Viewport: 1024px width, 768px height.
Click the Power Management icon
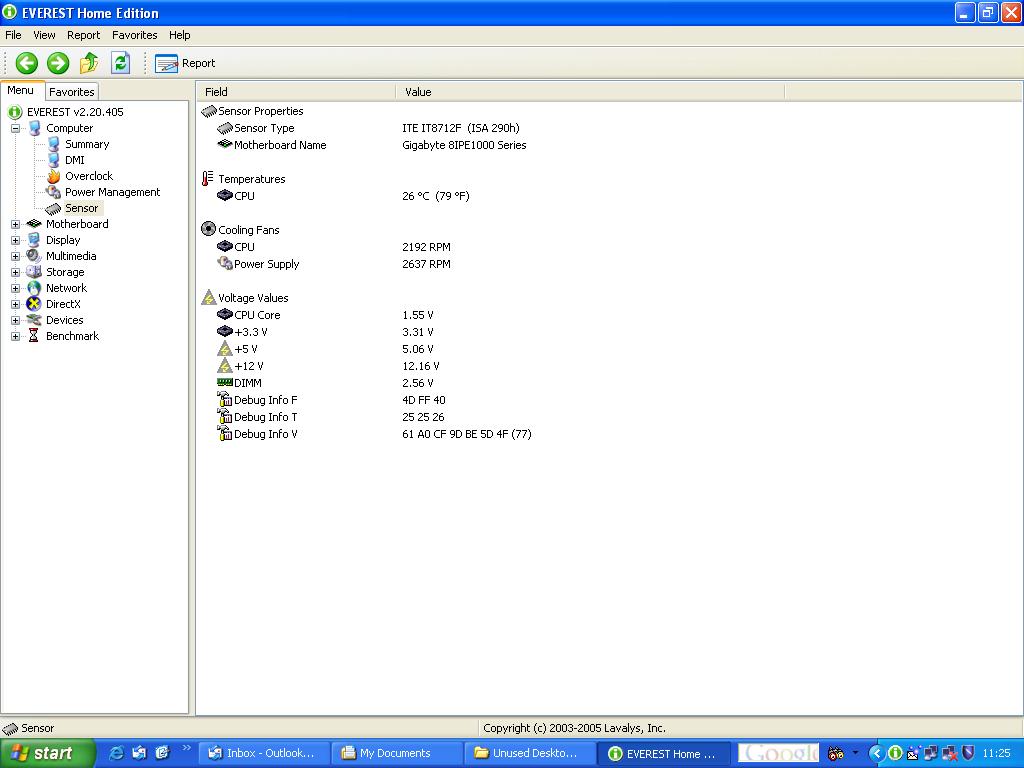[54, 192]
